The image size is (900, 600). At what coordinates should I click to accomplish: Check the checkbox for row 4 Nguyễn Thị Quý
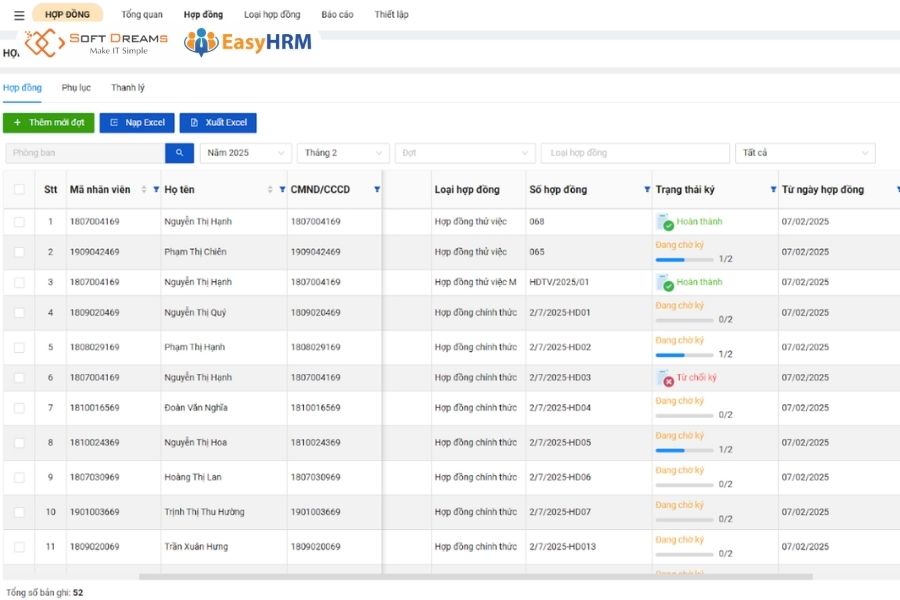point(19,313)
